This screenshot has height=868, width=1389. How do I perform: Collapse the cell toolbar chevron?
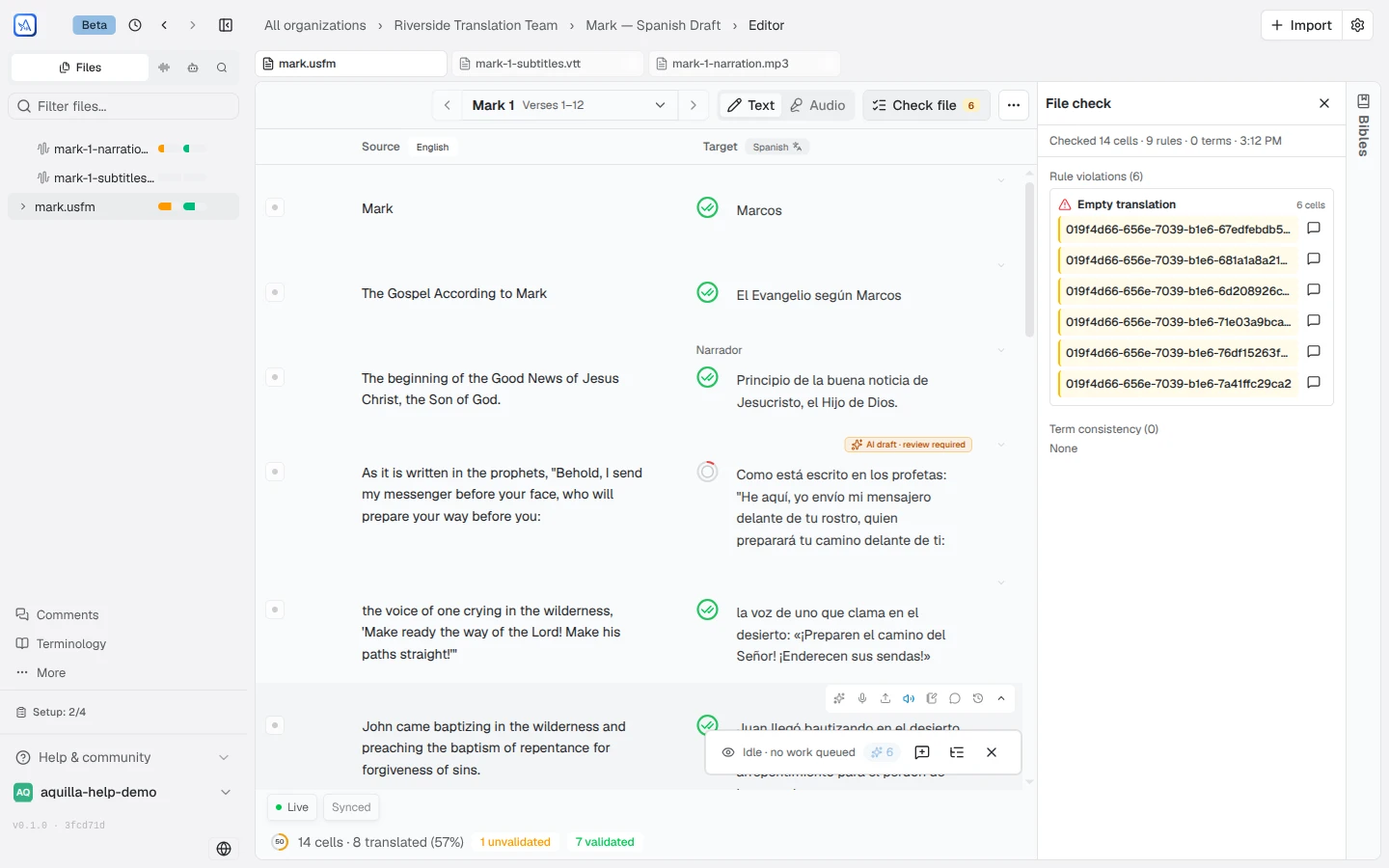[1001, 698]
